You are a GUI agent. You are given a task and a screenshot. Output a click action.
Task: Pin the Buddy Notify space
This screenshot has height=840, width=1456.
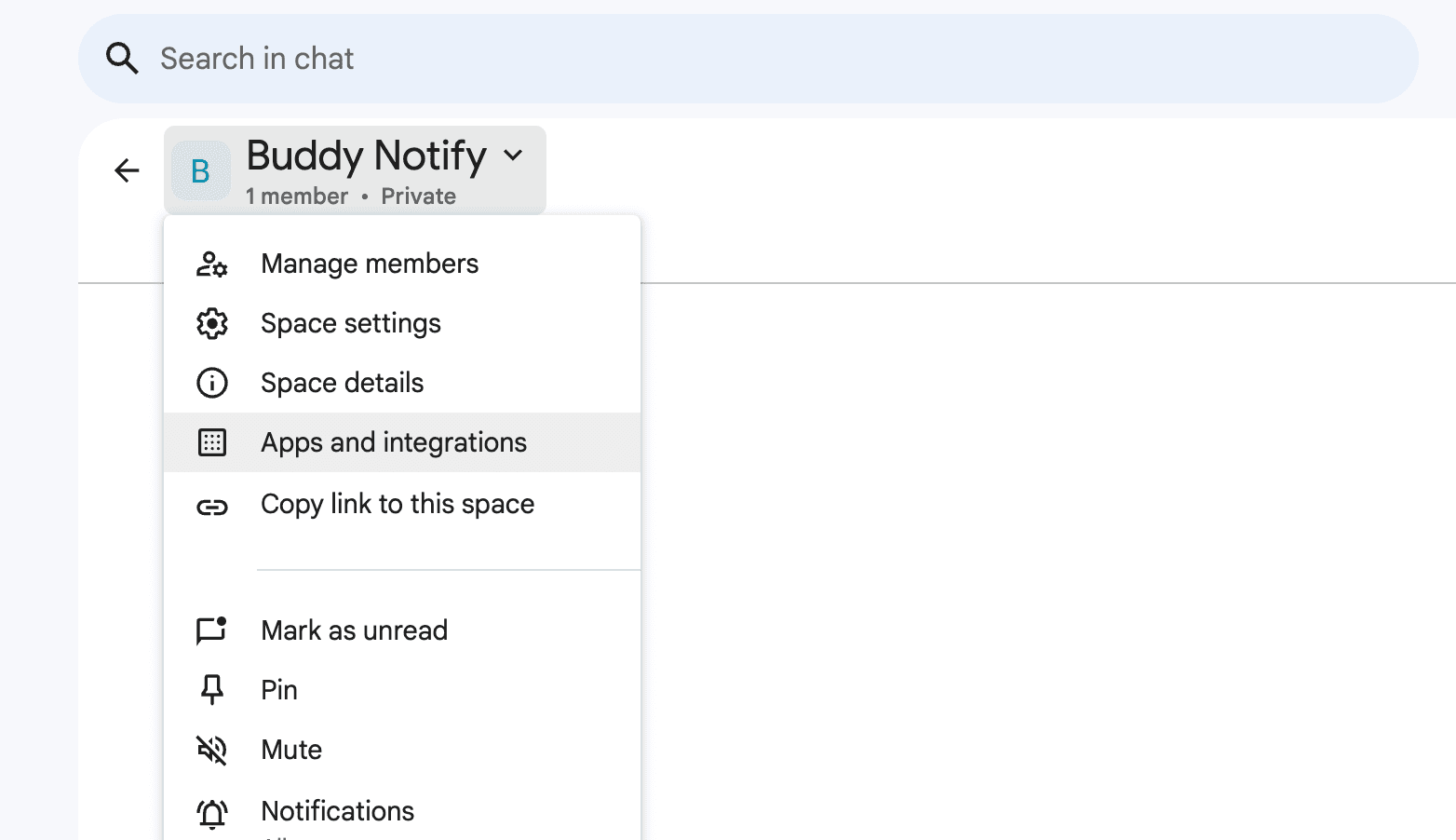[277, 689]
